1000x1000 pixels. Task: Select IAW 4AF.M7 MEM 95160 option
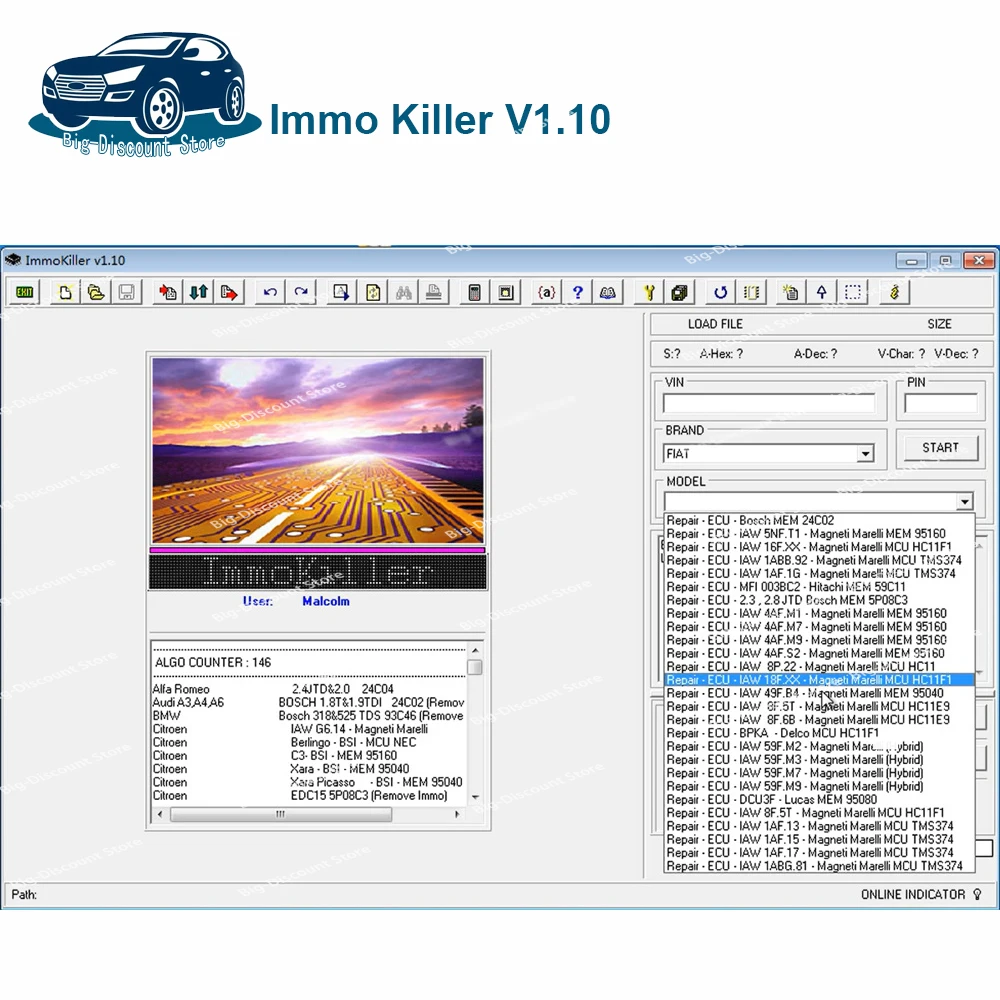tap(819, 627)
